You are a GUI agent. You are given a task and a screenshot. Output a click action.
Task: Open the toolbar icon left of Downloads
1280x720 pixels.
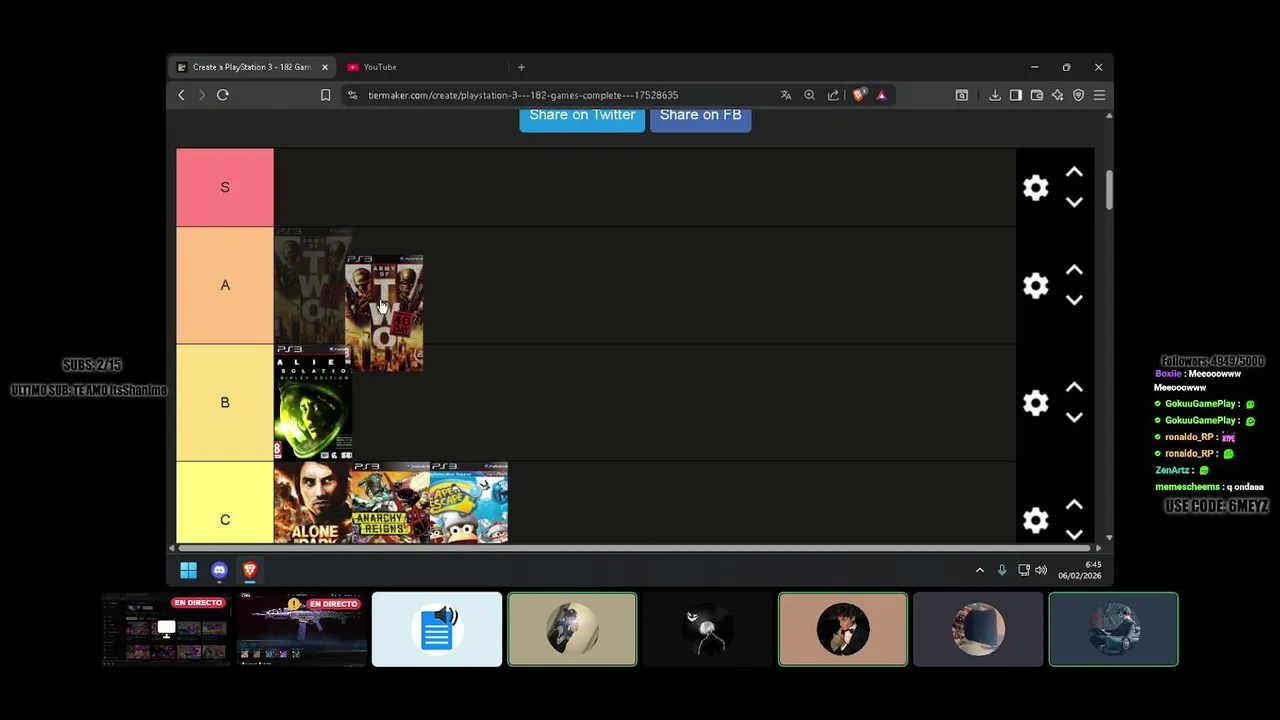[x=962, y=95]
